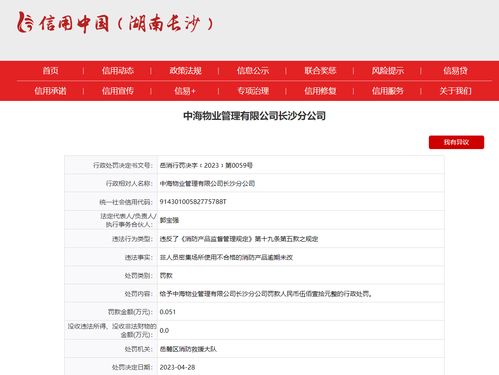Viewport: 499px width, 375px height.
Task: Go to 信易贷 page
Action: 455,71
